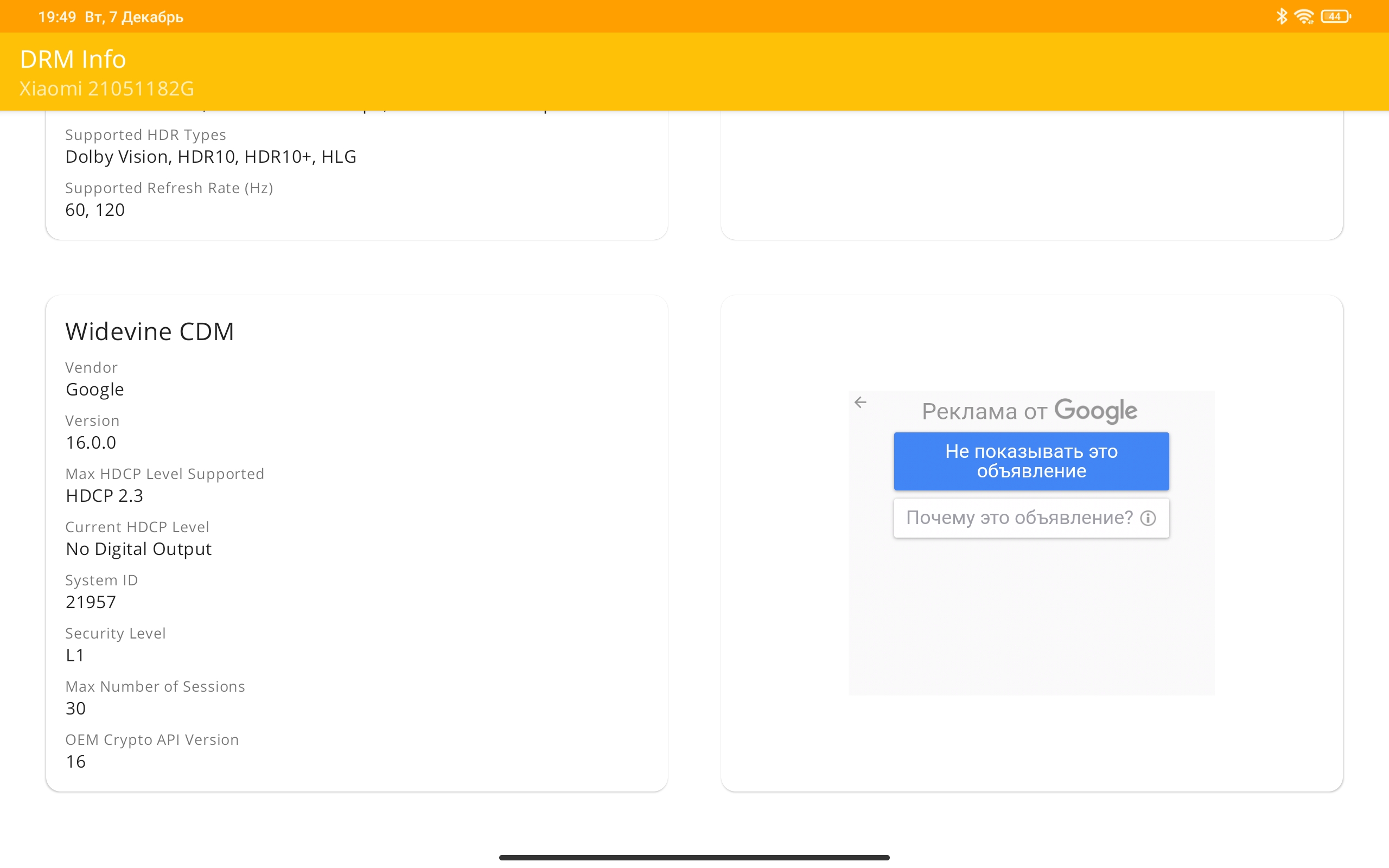The width and height of the screenshot is (1389, 868).
Task: Tap the back arrow in the ad panel
Action: [x=860, y=403]
